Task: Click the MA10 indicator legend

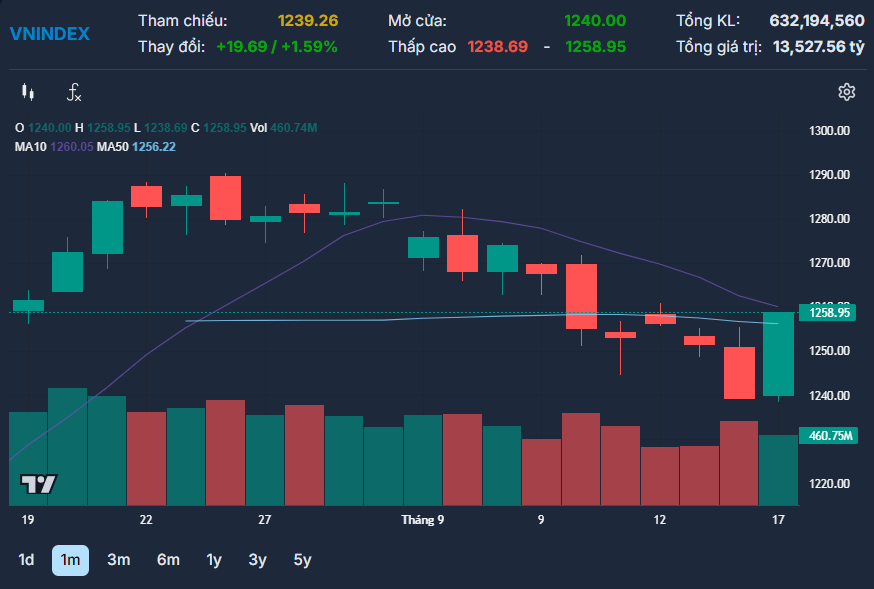Action: coord(55,147)
